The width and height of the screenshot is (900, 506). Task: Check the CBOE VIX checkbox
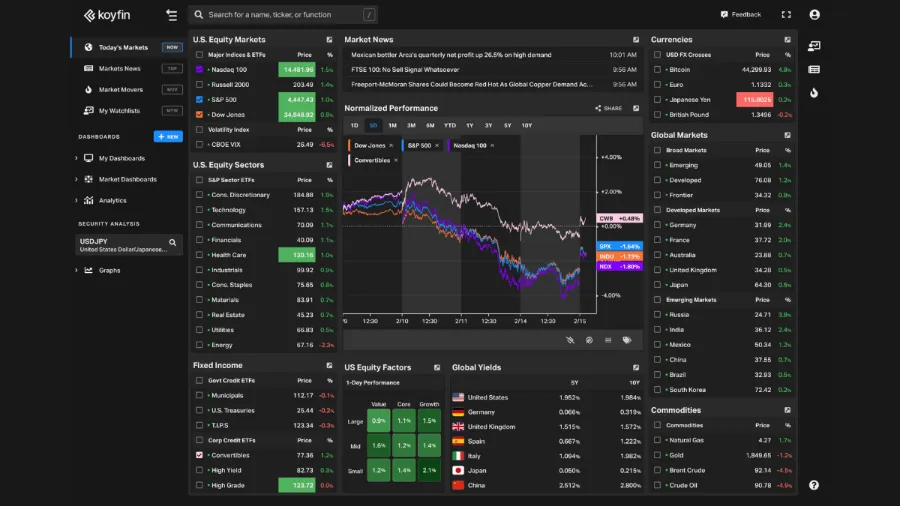[x=199, y=145]
